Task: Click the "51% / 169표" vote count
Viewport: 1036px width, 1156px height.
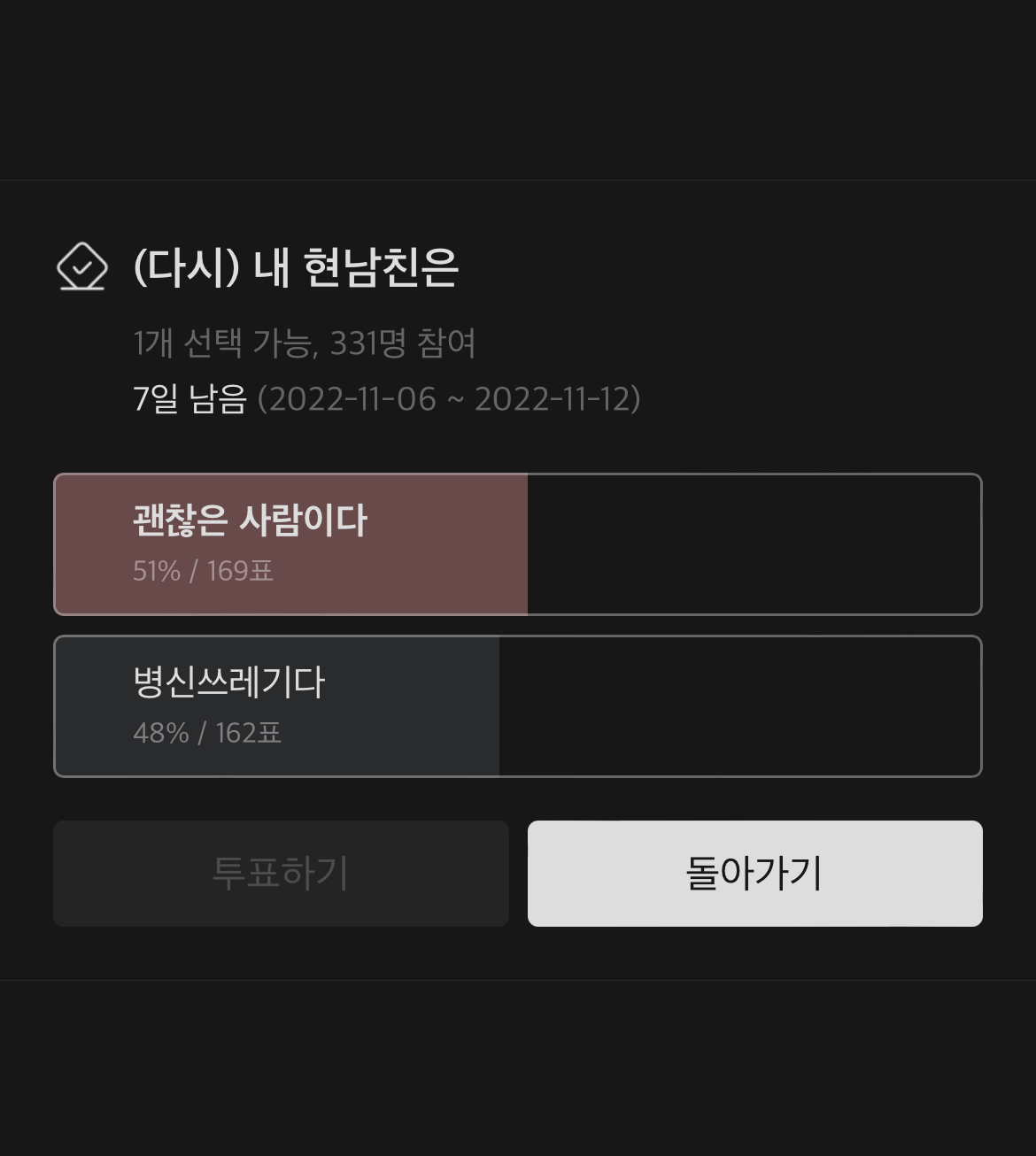Action: point(204,571)
